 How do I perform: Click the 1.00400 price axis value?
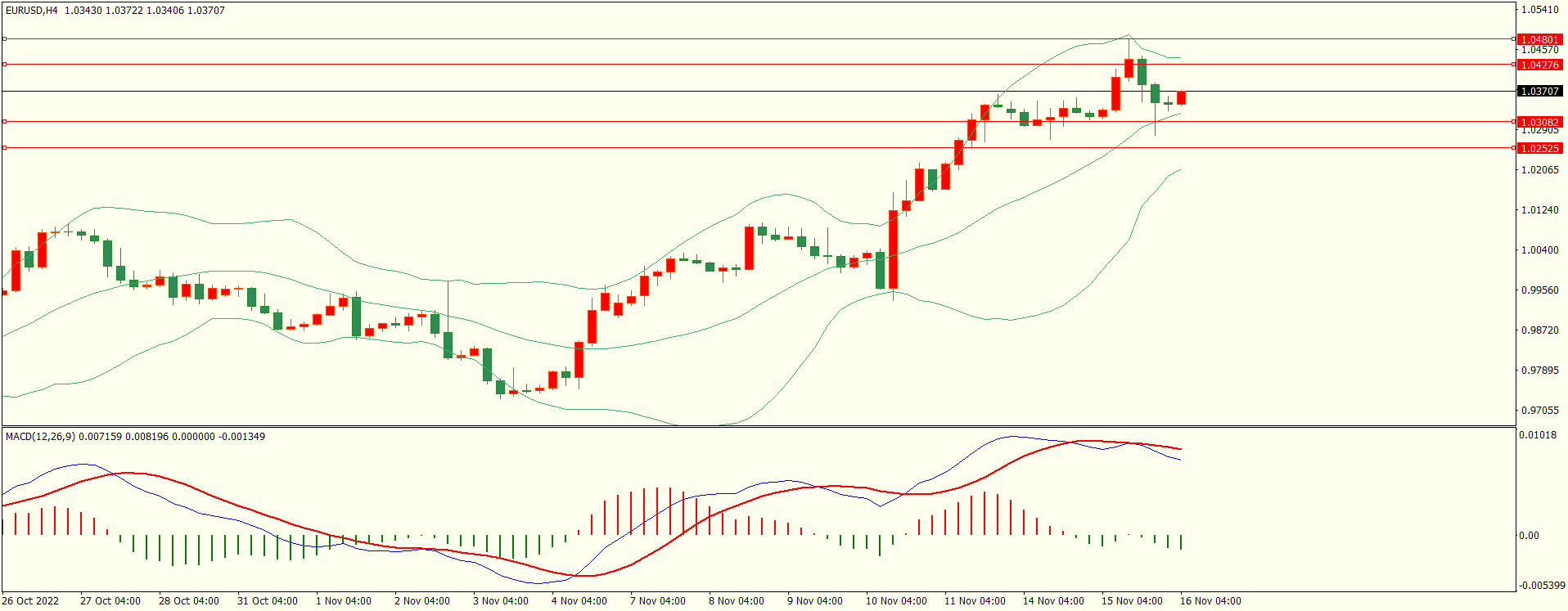1539,250
